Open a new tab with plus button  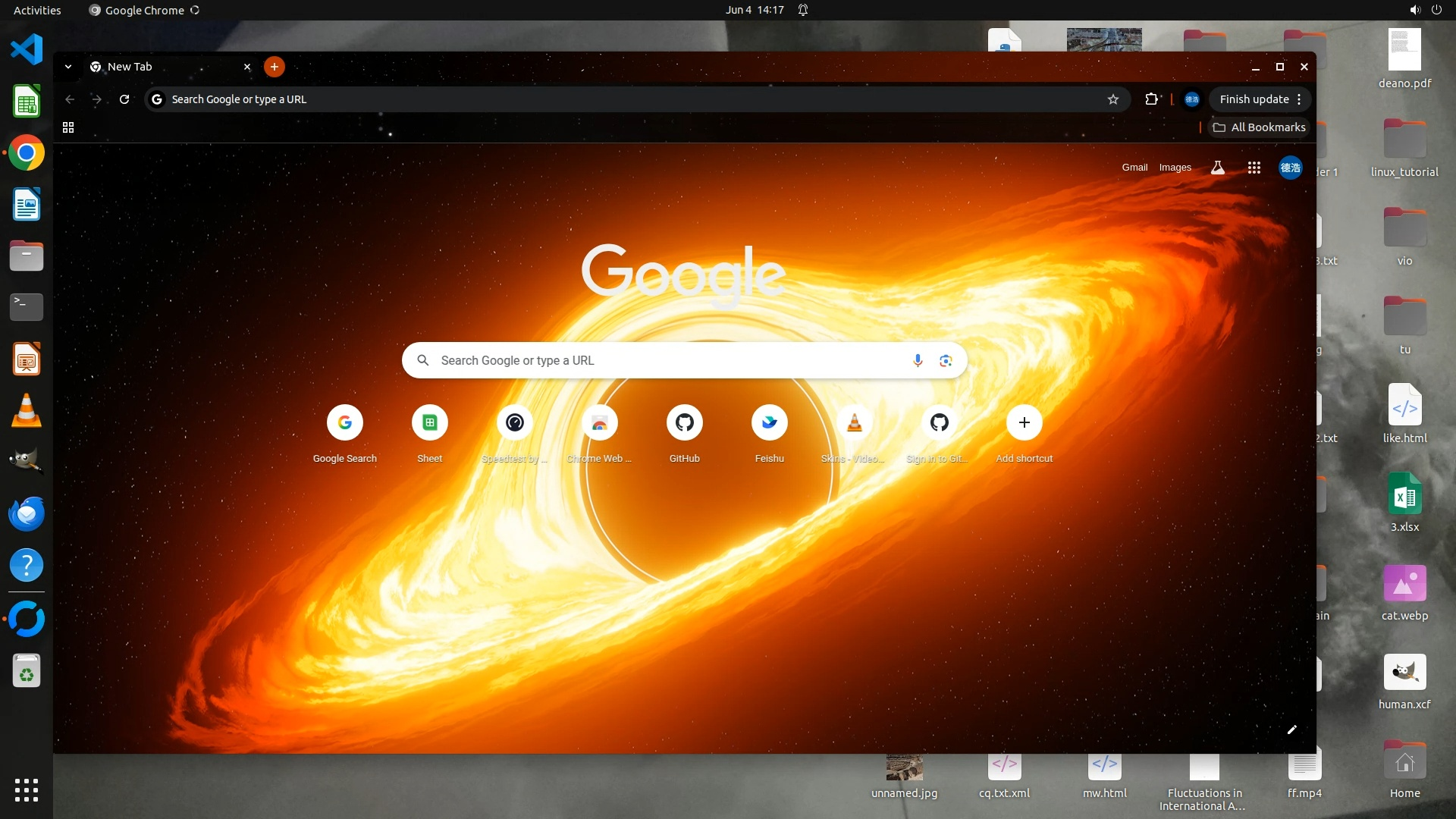pyautogui.click(x=275, y=67)
